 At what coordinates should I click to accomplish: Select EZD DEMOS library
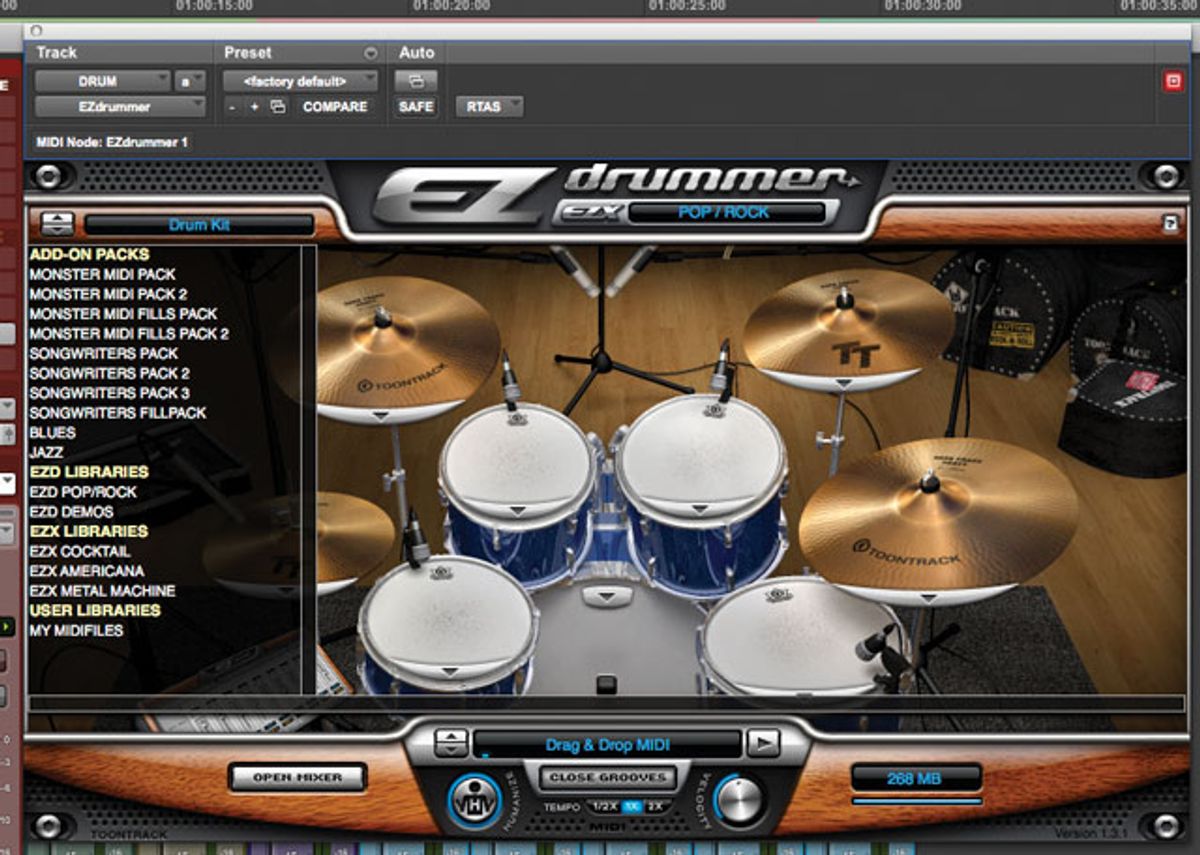pos(71,511)
